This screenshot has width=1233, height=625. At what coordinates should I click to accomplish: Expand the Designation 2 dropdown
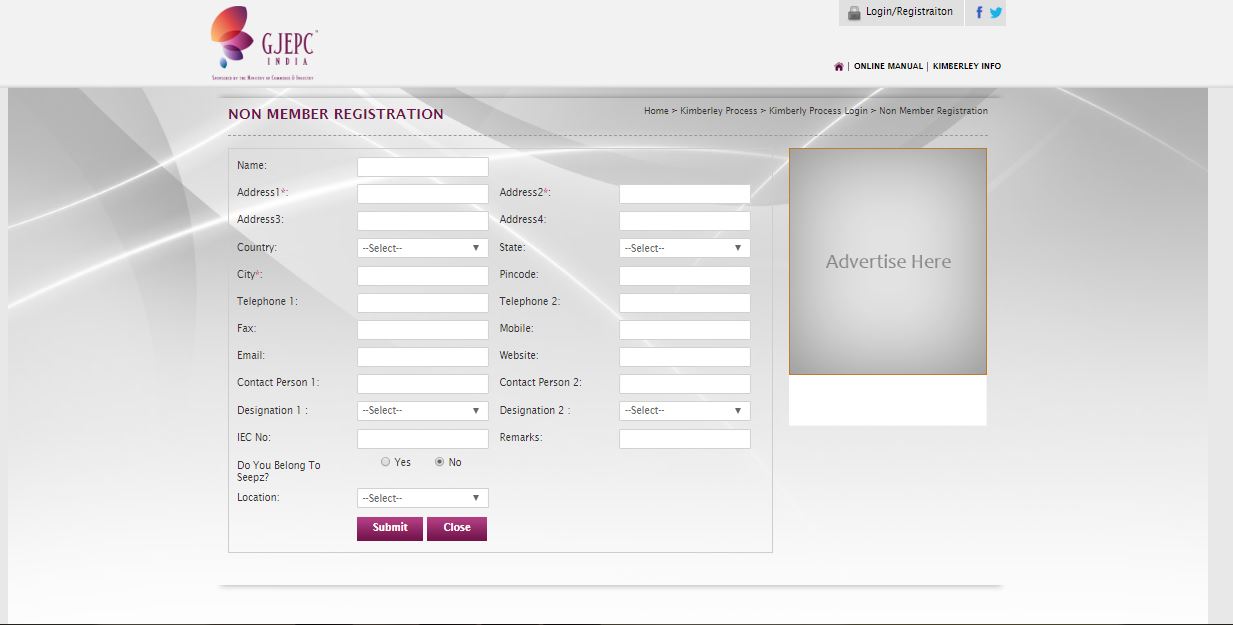coord(684,411)
